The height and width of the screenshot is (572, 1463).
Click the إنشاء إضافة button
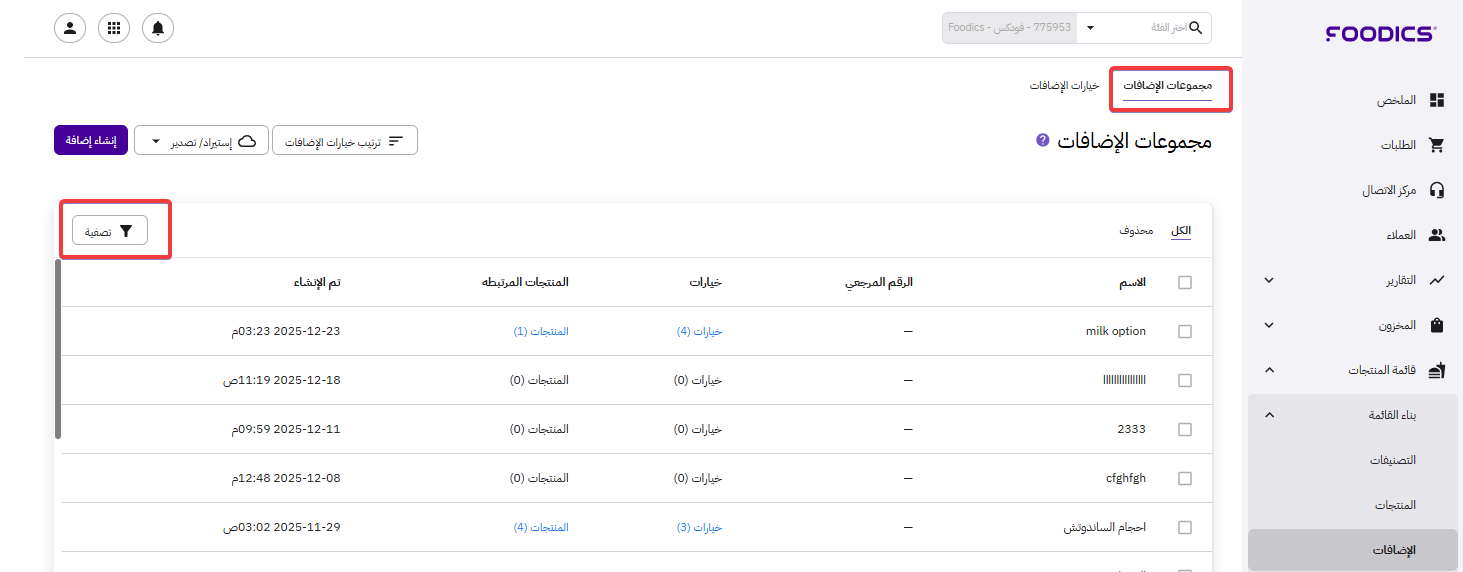91,141
